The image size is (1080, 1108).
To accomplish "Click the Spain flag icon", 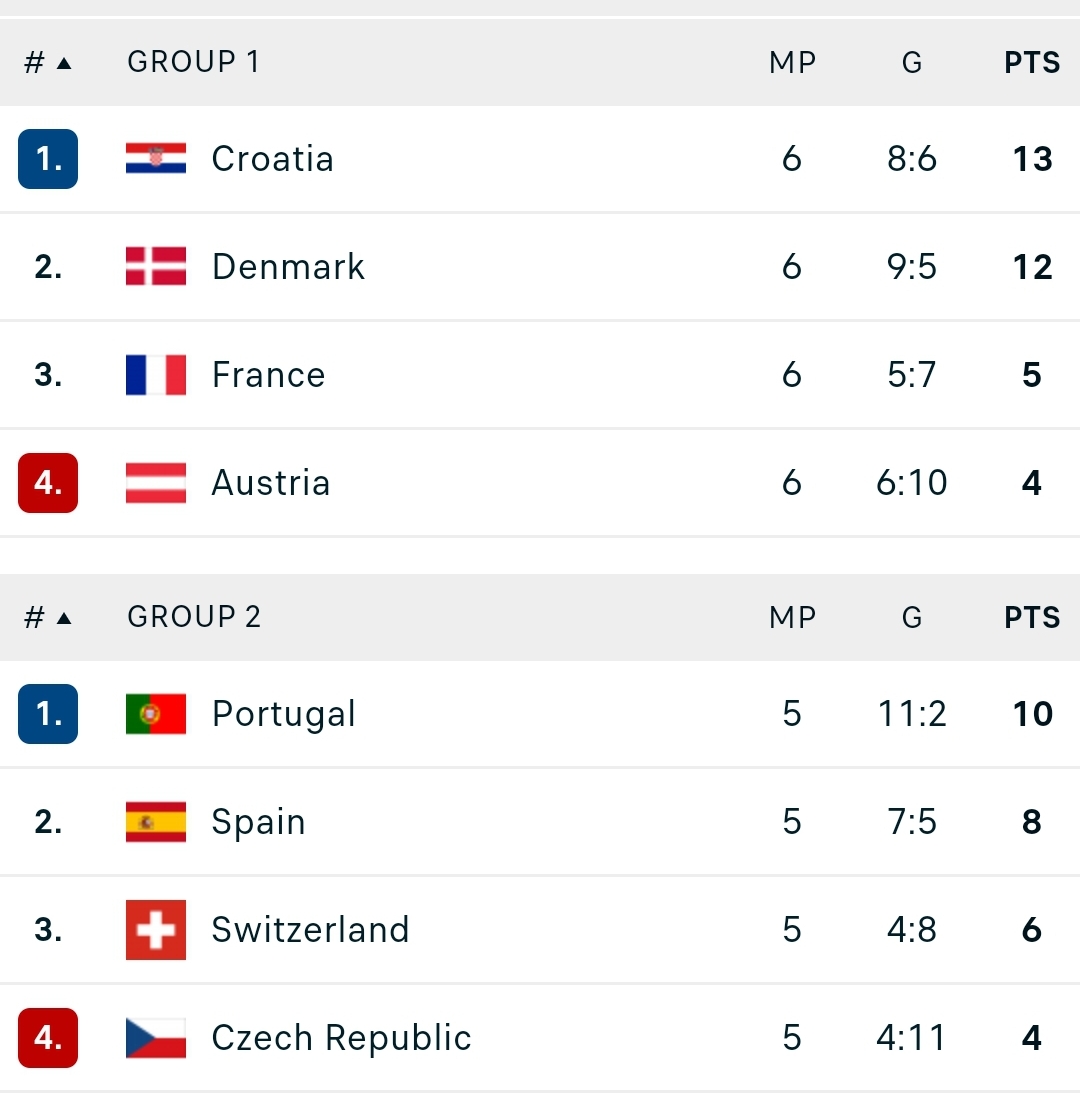I will tap(155, 822).
